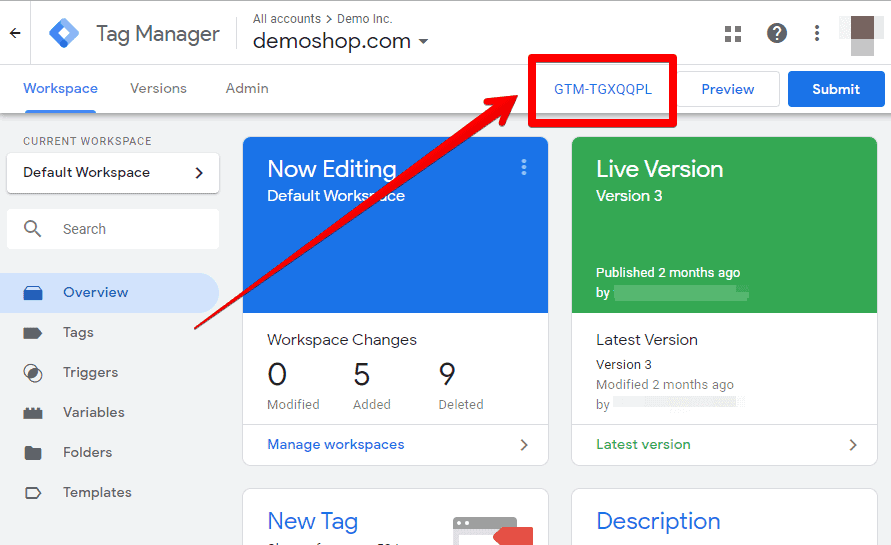Open the Google apps grid icon
The height and width of the screenshot is (545, 891).
pos(733,34)
